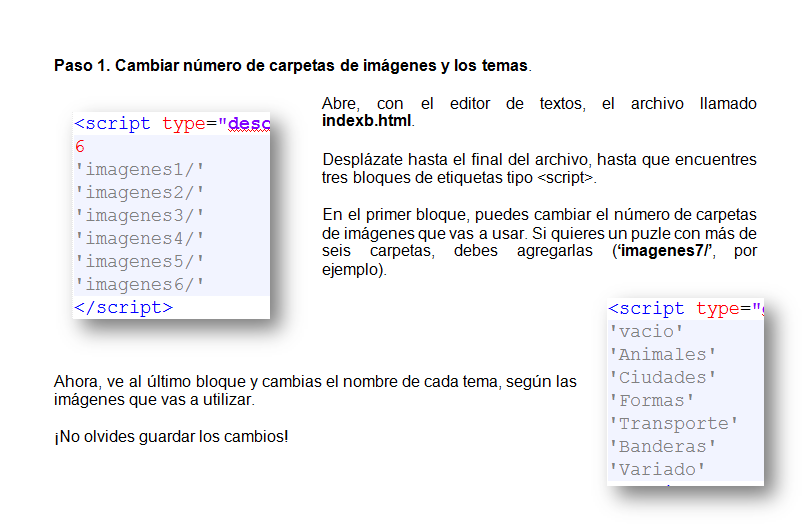Select the line 'imagenes6/' in code block
808x526 pixels.
140,284
